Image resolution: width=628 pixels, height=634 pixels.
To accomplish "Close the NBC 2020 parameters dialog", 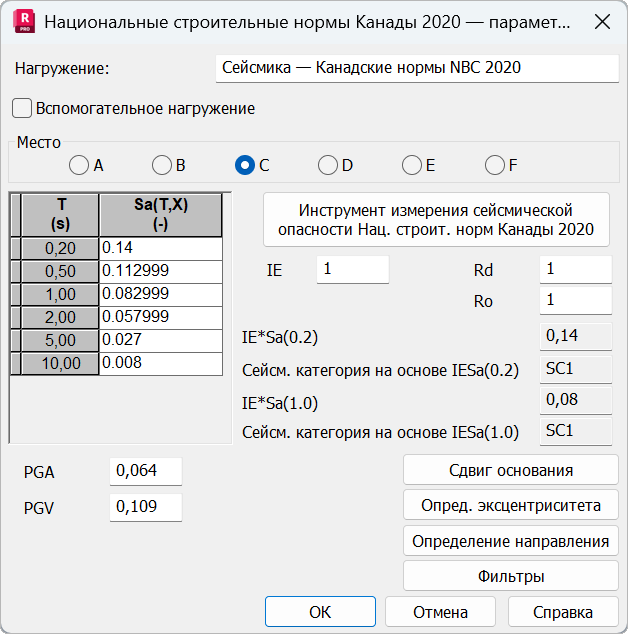I will (x=602, y=22).
